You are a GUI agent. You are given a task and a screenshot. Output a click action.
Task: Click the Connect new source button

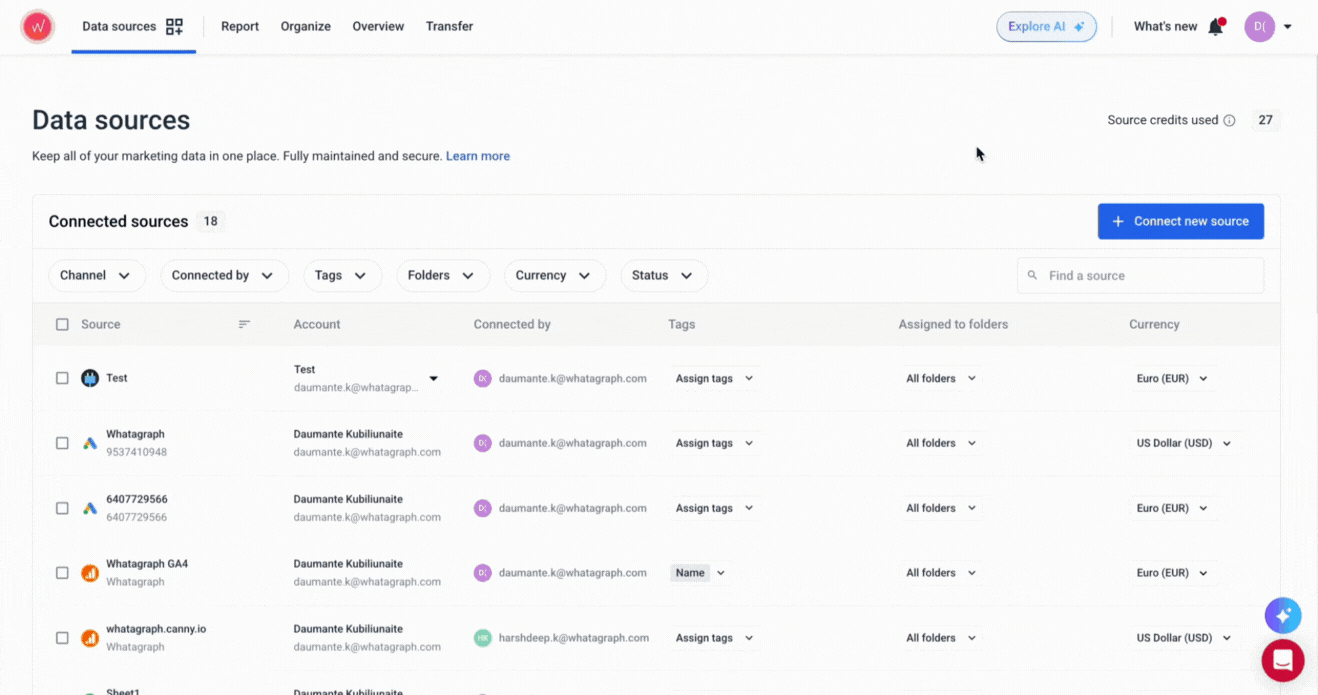click(1181, 221)
